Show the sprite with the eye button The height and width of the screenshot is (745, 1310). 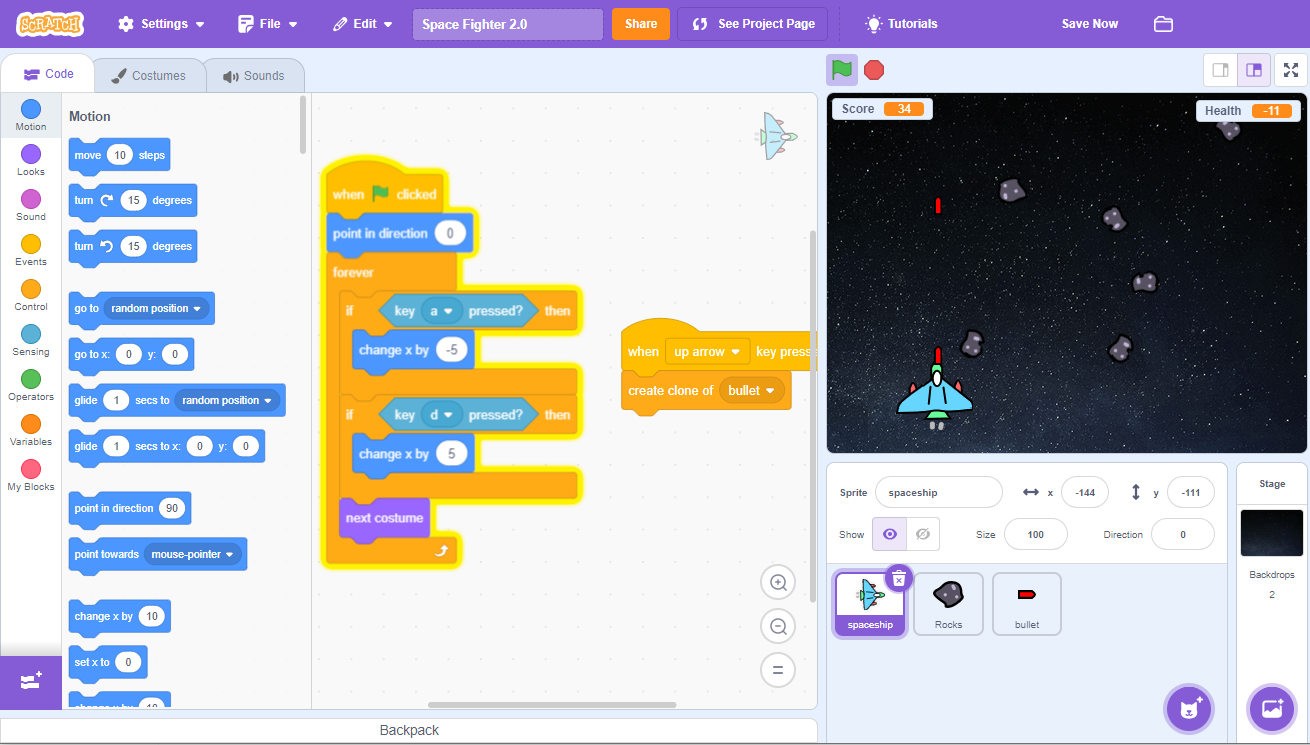click(x=889, y=534)
